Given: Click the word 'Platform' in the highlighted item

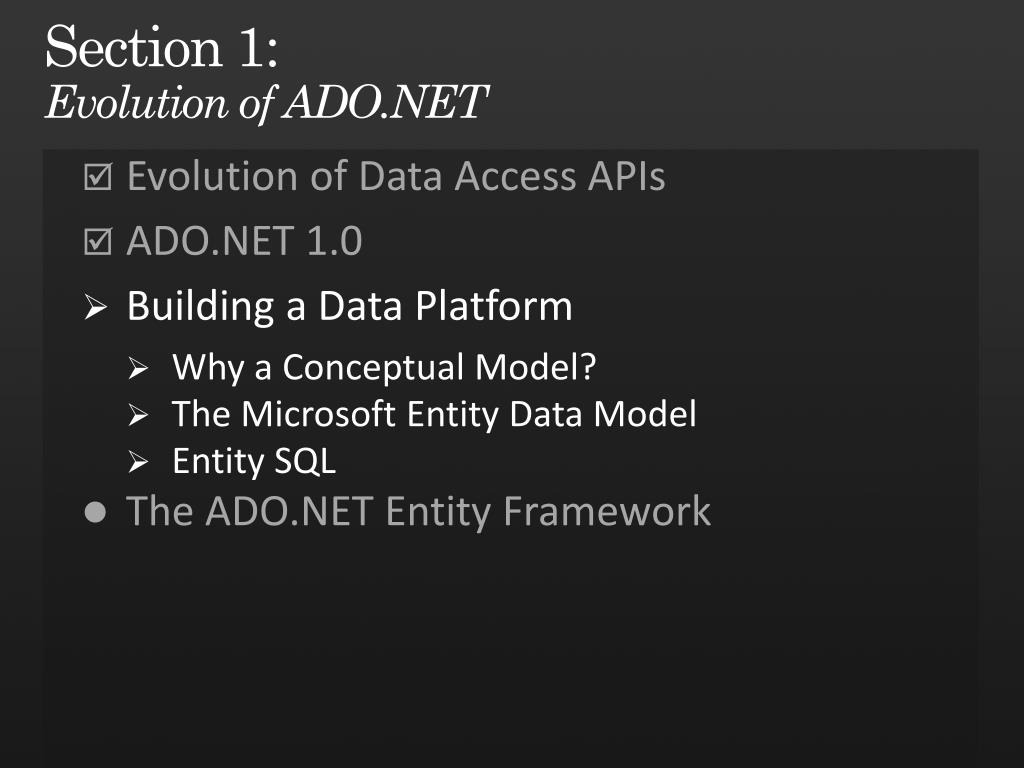Looking at the screenshot, I should click(494, 306).
